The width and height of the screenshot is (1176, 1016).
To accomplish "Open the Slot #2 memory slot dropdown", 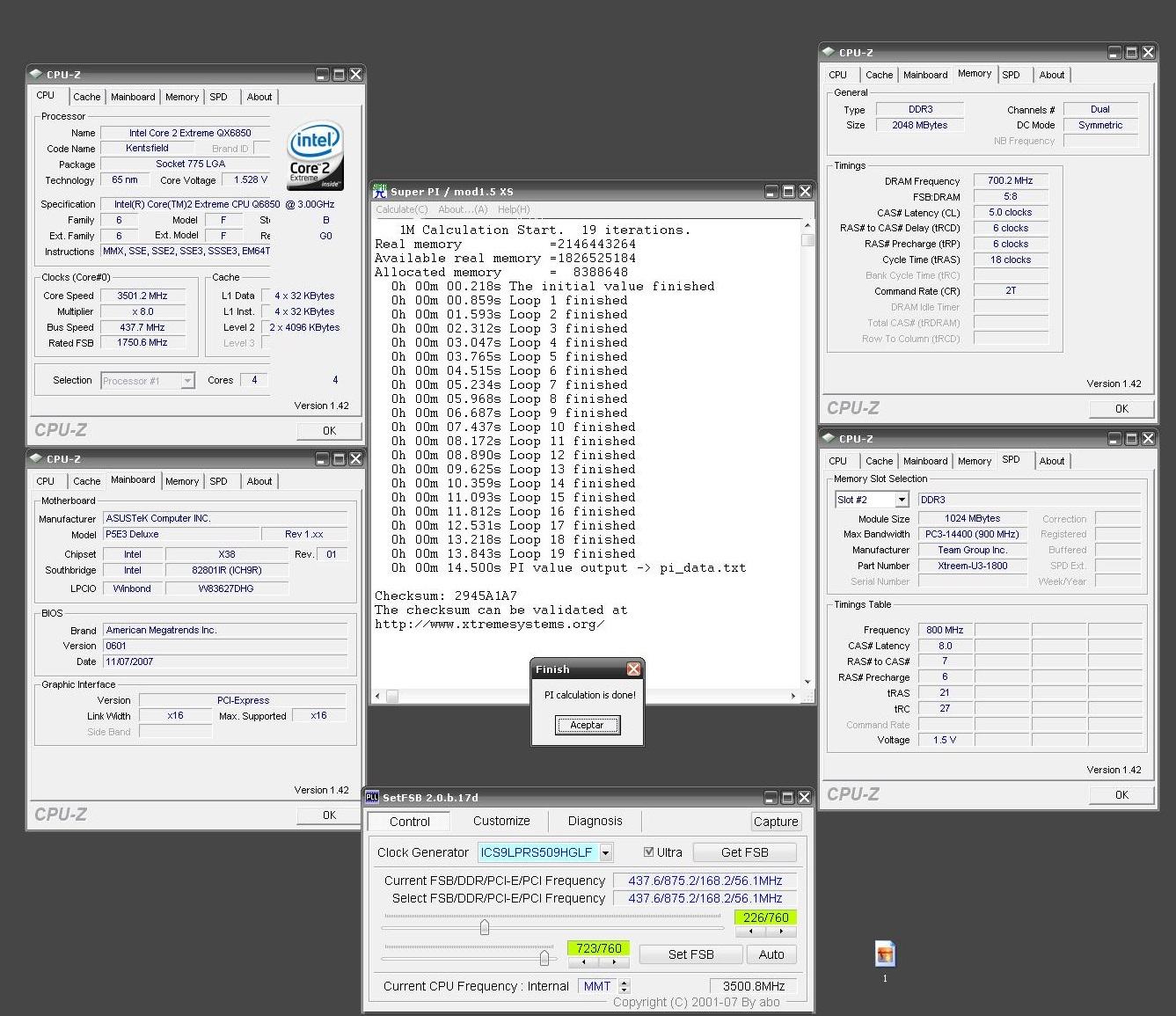I will [x=902, y=500].
